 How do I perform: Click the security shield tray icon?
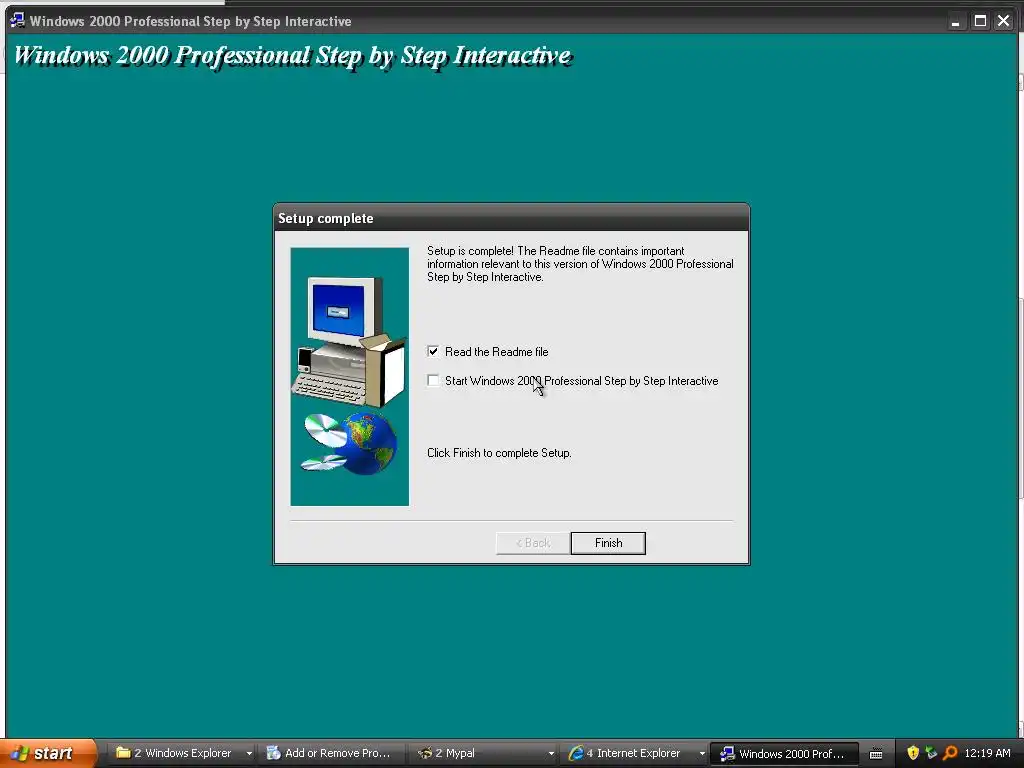(x=913, y=753)
